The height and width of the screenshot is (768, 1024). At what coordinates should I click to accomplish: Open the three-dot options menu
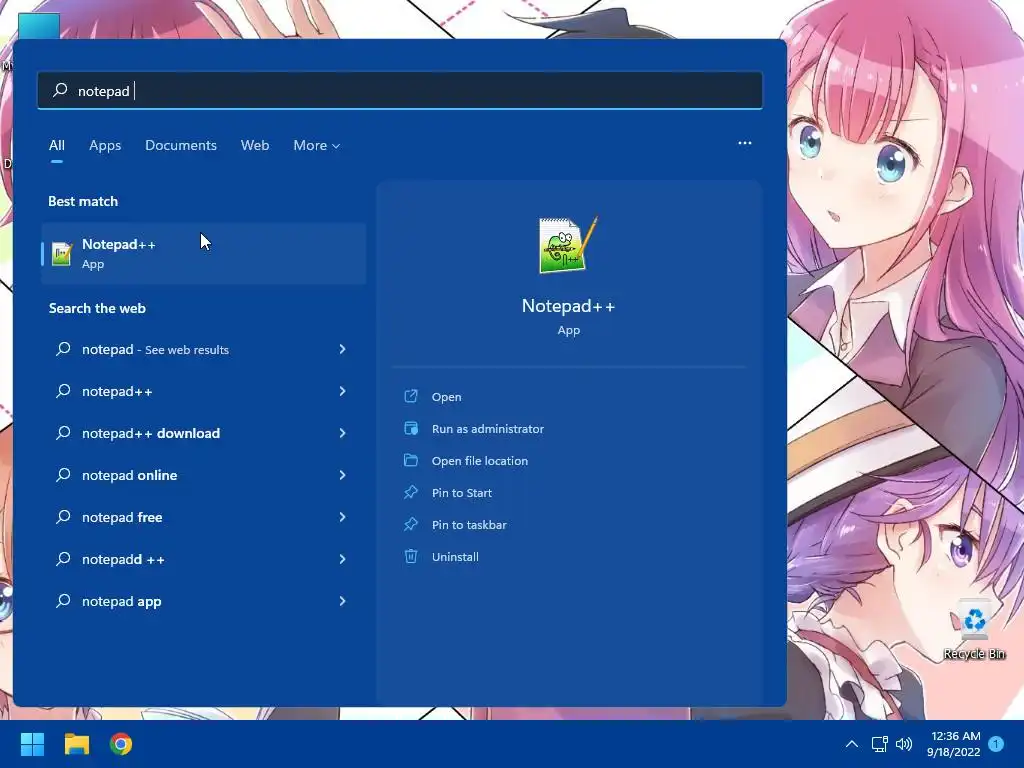[x=744, y=143]
